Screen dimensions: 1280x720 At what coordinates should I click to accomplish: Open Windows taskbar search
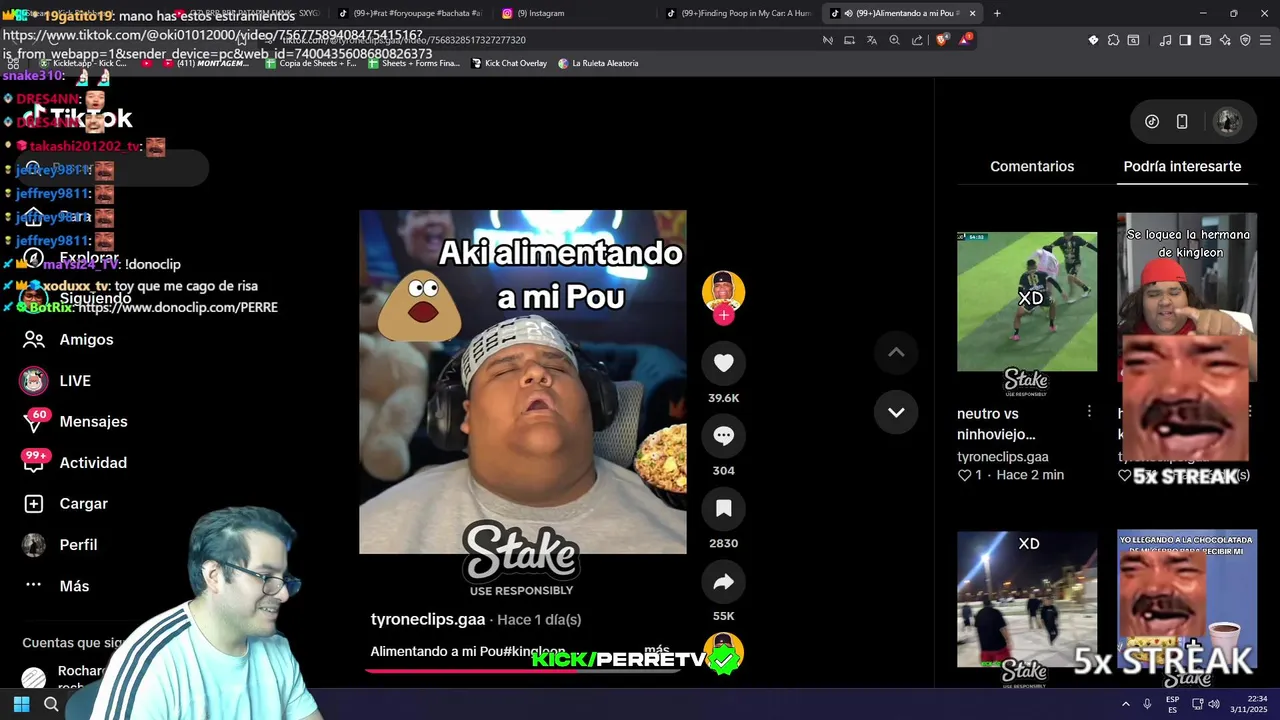pos(51,704)
